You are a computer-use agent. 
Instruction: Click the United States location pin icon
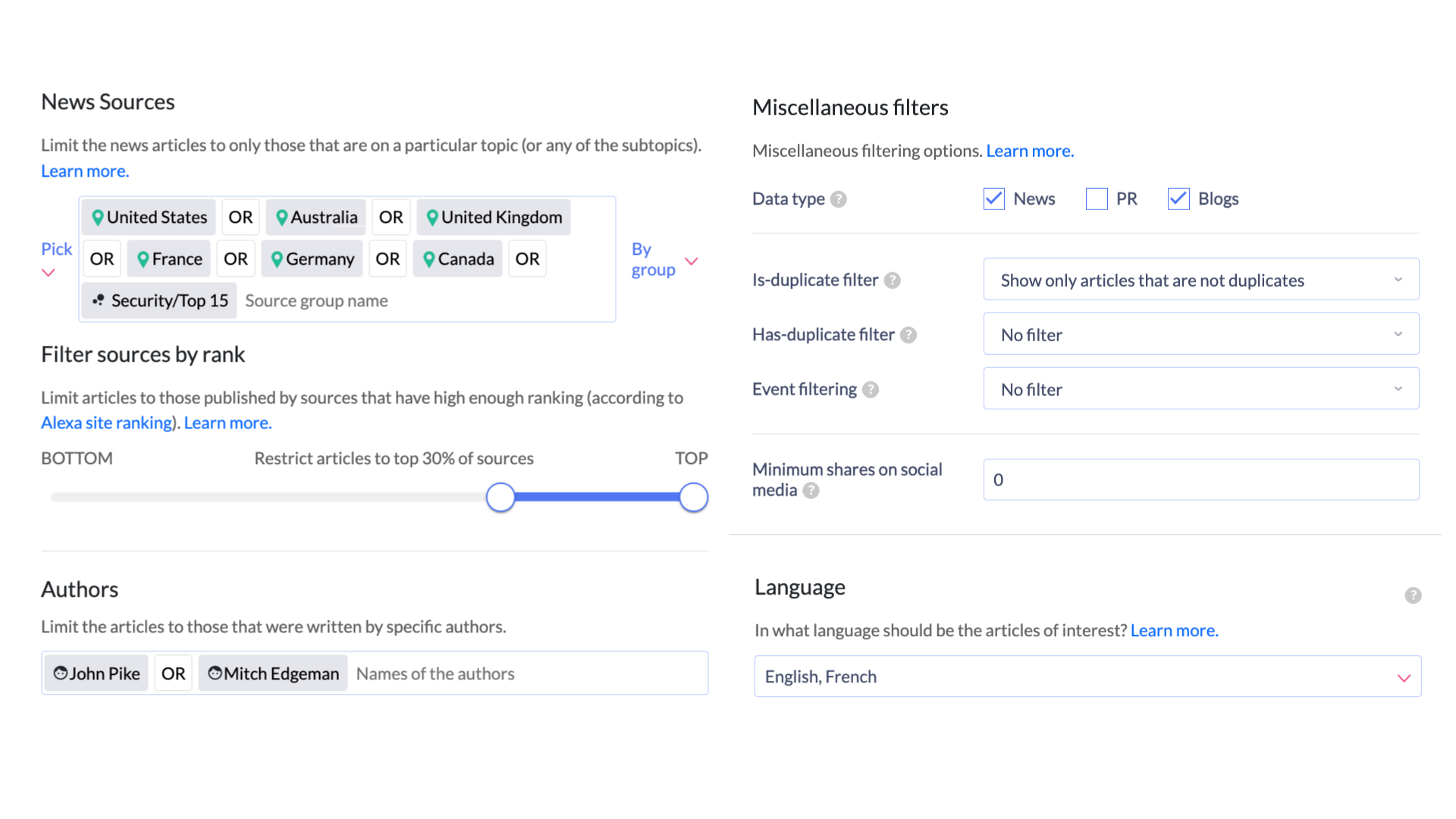pyautogui.click(x=98, y=218)
